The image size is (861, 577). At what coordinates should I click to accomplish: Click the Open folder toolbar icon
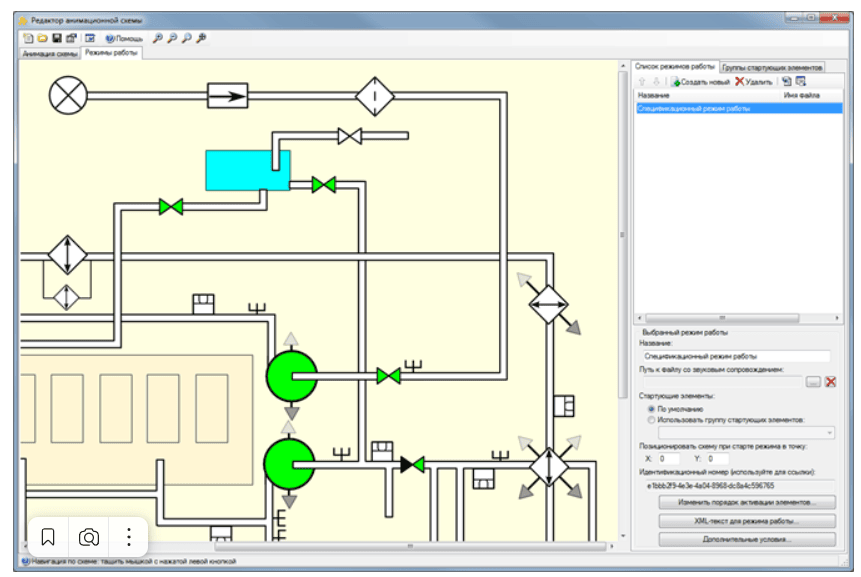[42, 38]
